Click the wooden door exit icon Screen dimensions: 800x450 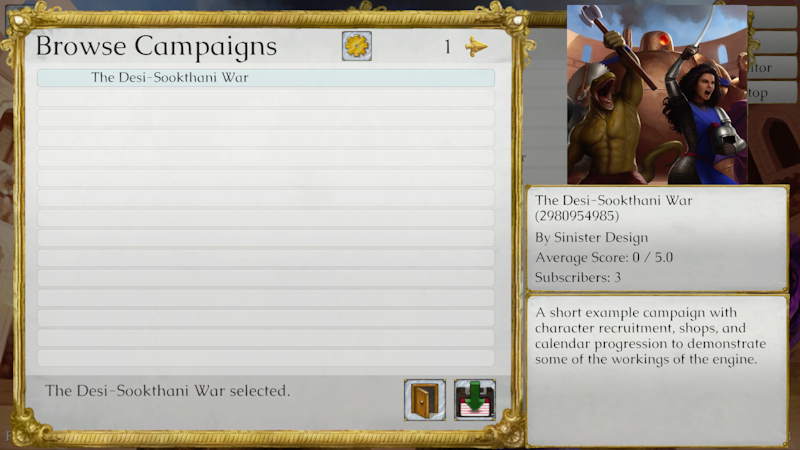(424, 400)
